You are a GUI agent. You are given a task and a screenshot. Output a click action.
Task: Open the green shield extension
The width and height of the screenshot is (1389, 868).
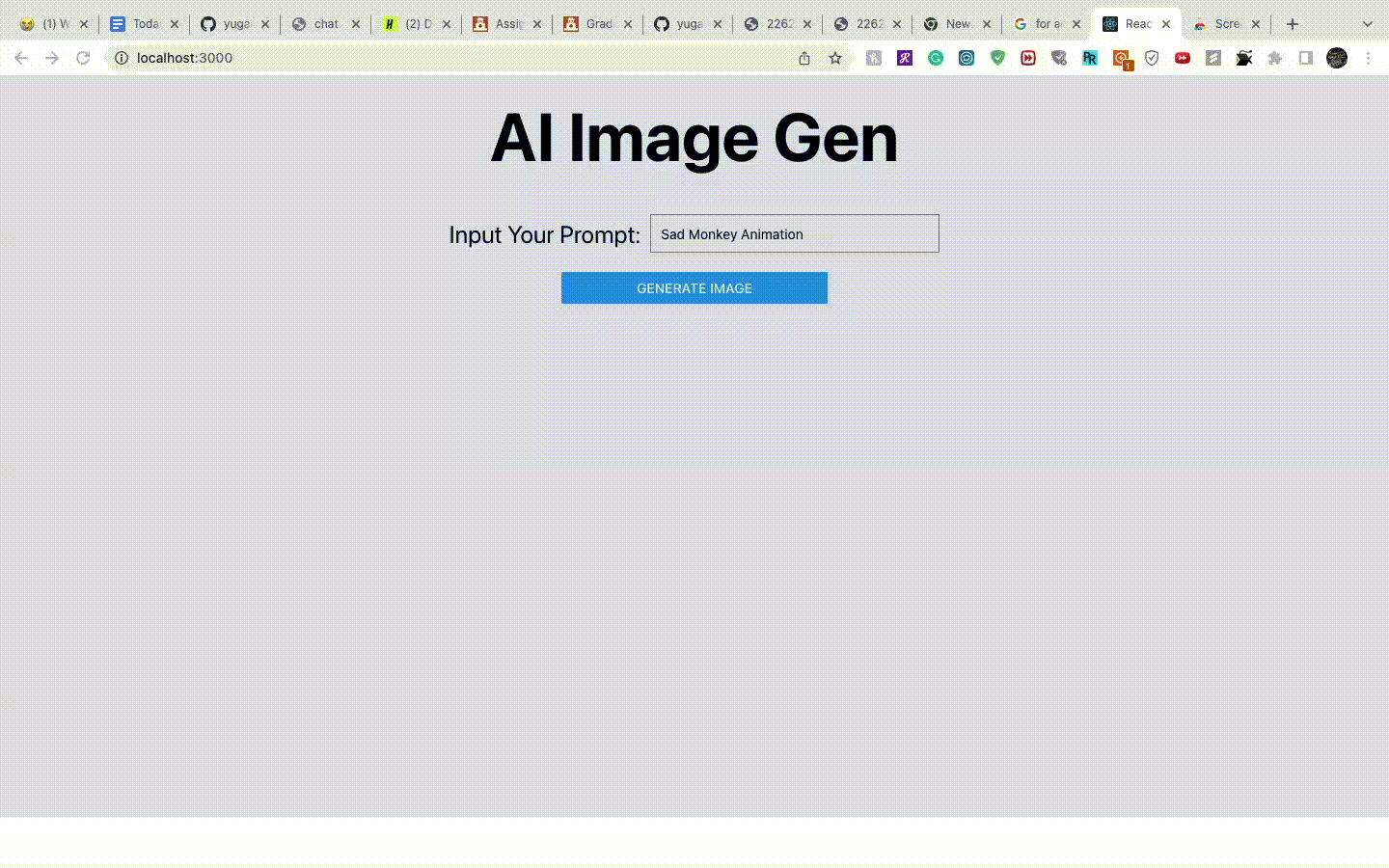click(997, 58)
